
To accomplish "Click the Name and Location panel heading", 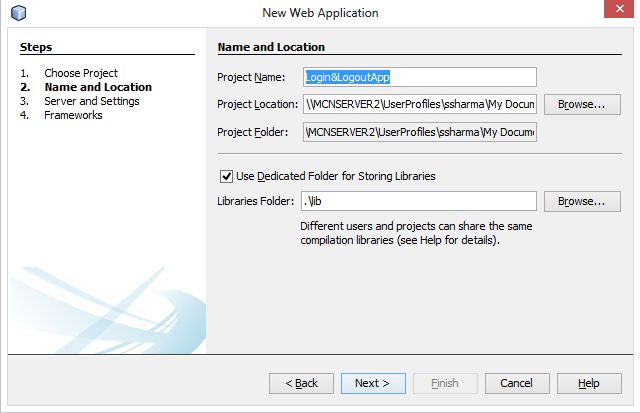I will (x=271, y=47).
